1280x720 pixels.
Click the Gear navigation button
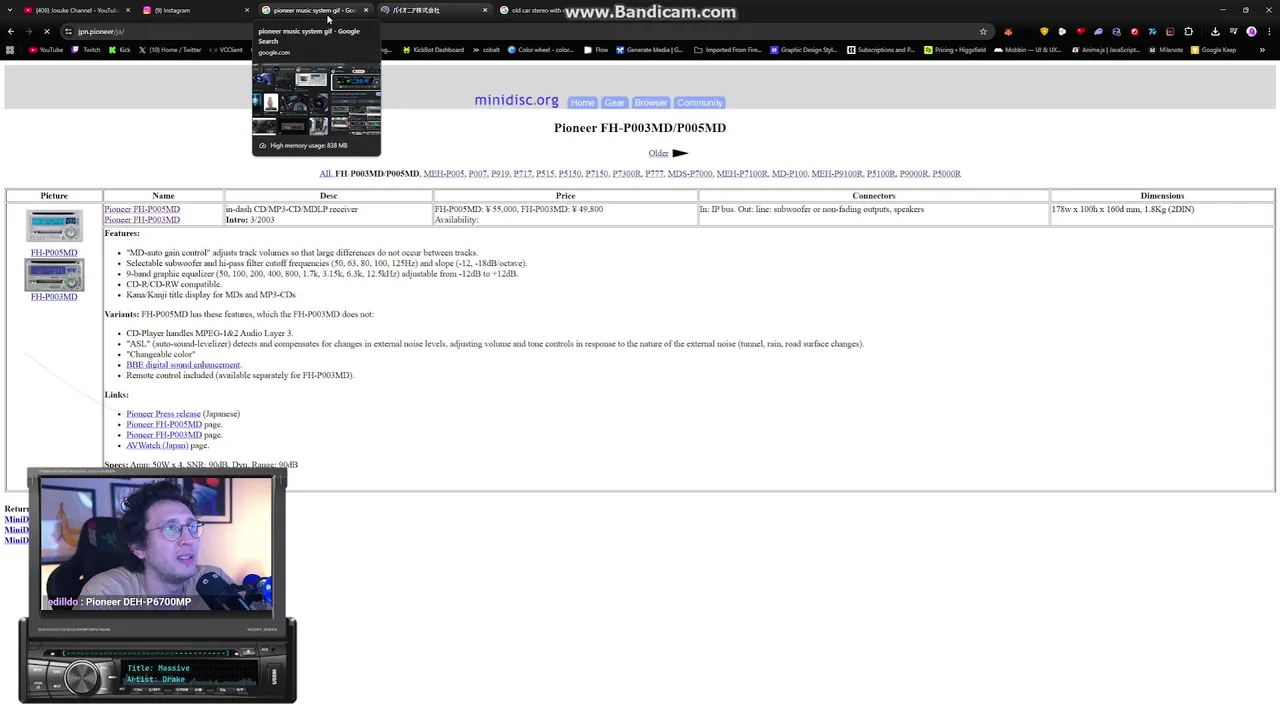[x=614, y=102]
